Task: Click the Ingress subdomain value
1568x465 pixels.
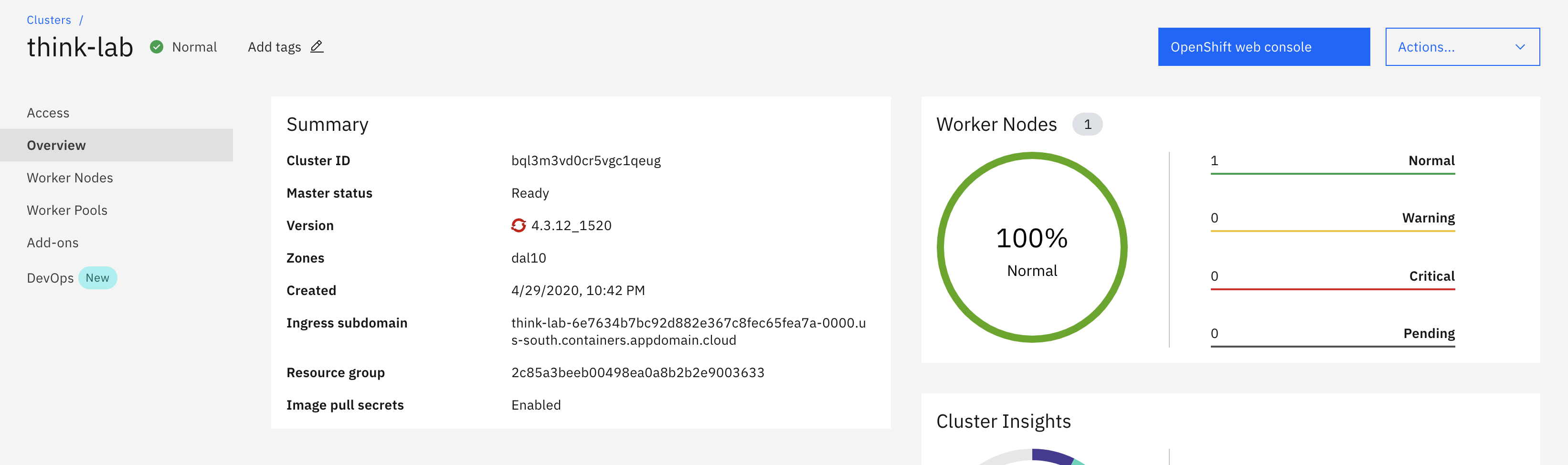Action: click(689, 331)
